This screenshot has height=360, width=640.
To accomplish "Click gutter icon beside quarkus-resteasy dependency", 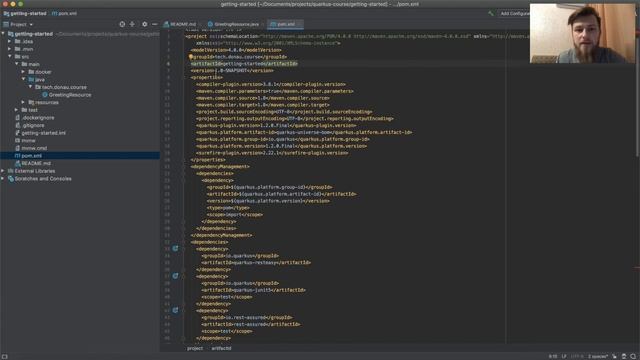I will 175,249.
